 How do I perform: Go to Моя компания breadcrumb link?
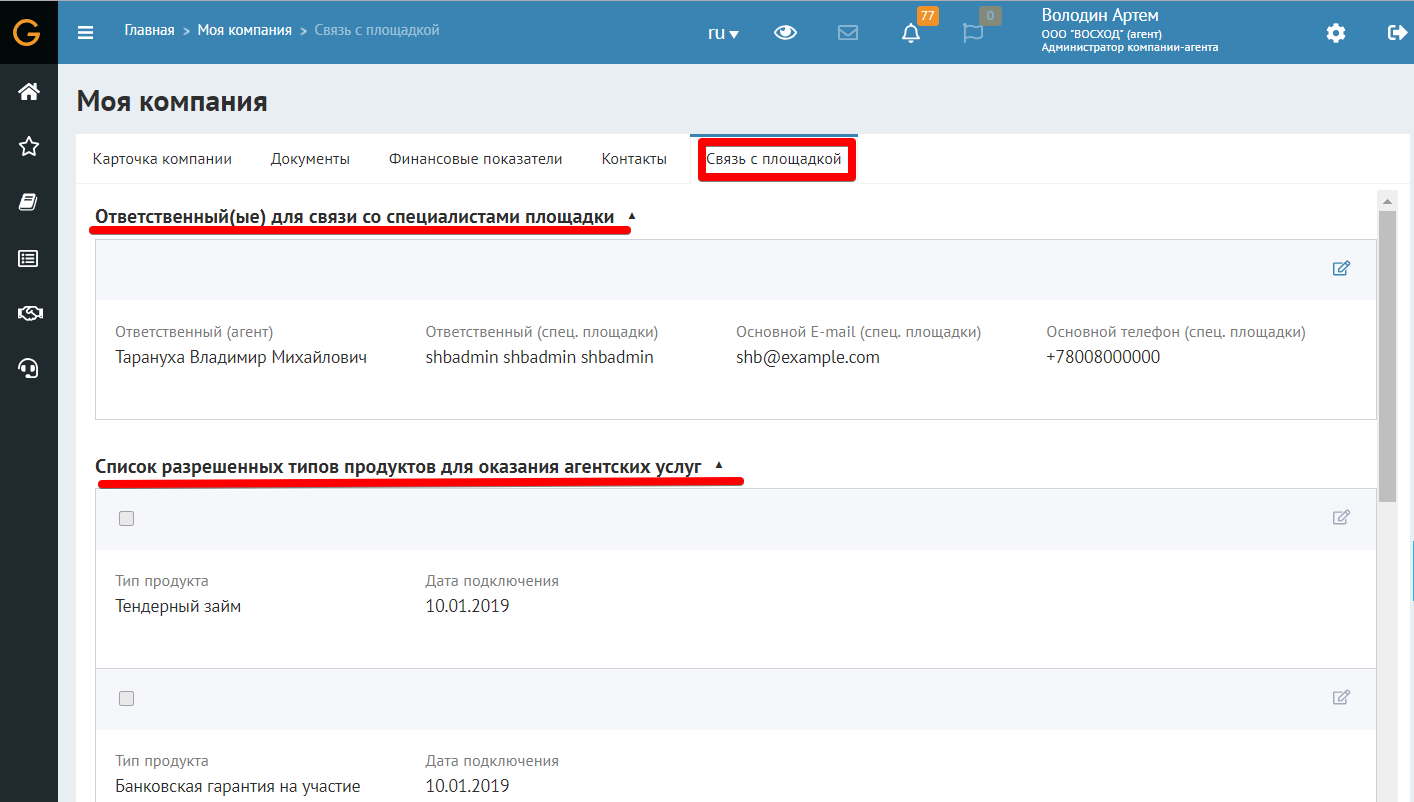tap(245, 30)
